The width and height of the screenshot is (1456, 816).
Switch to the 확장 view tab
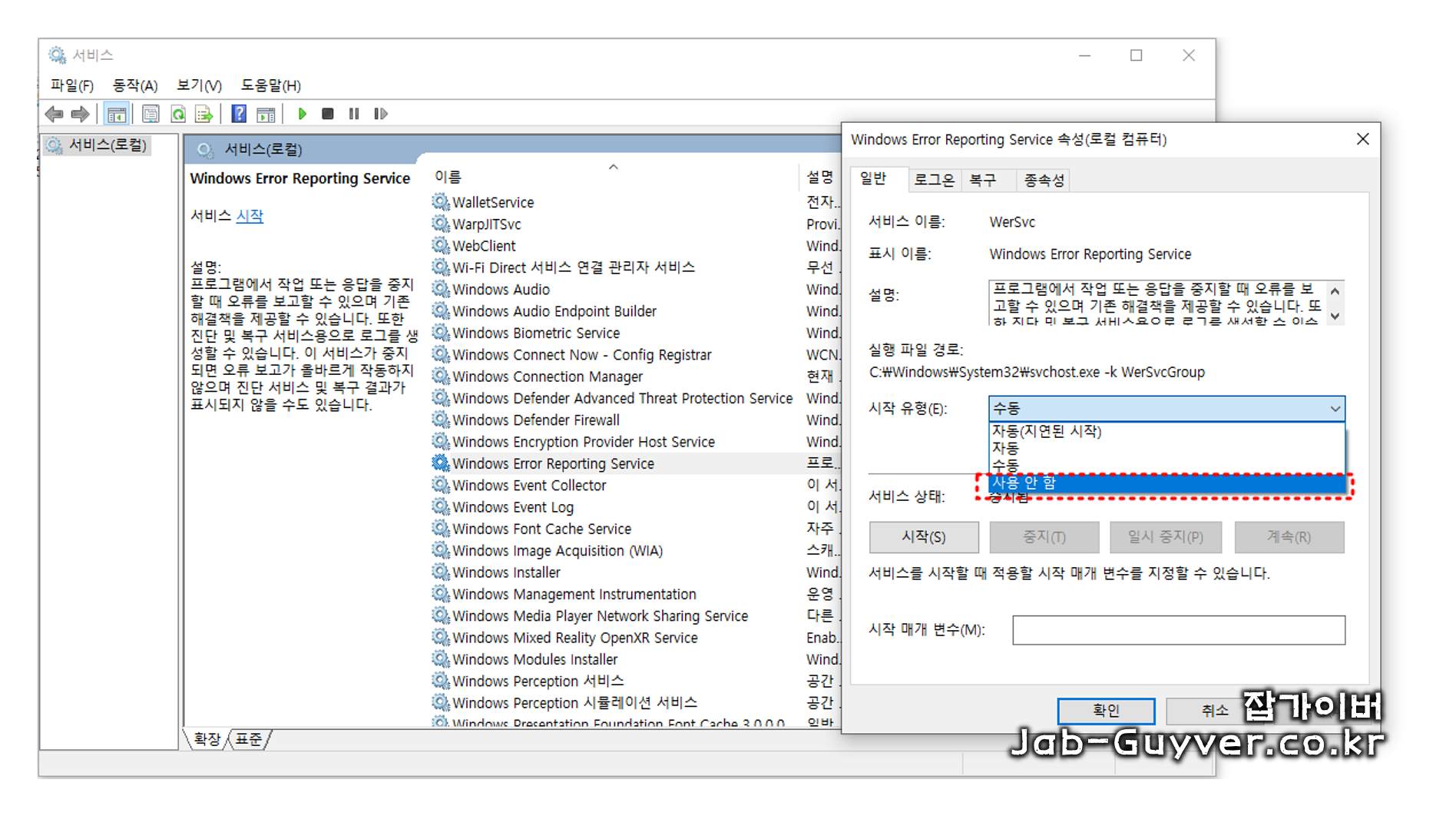click(x=207, y=739)
